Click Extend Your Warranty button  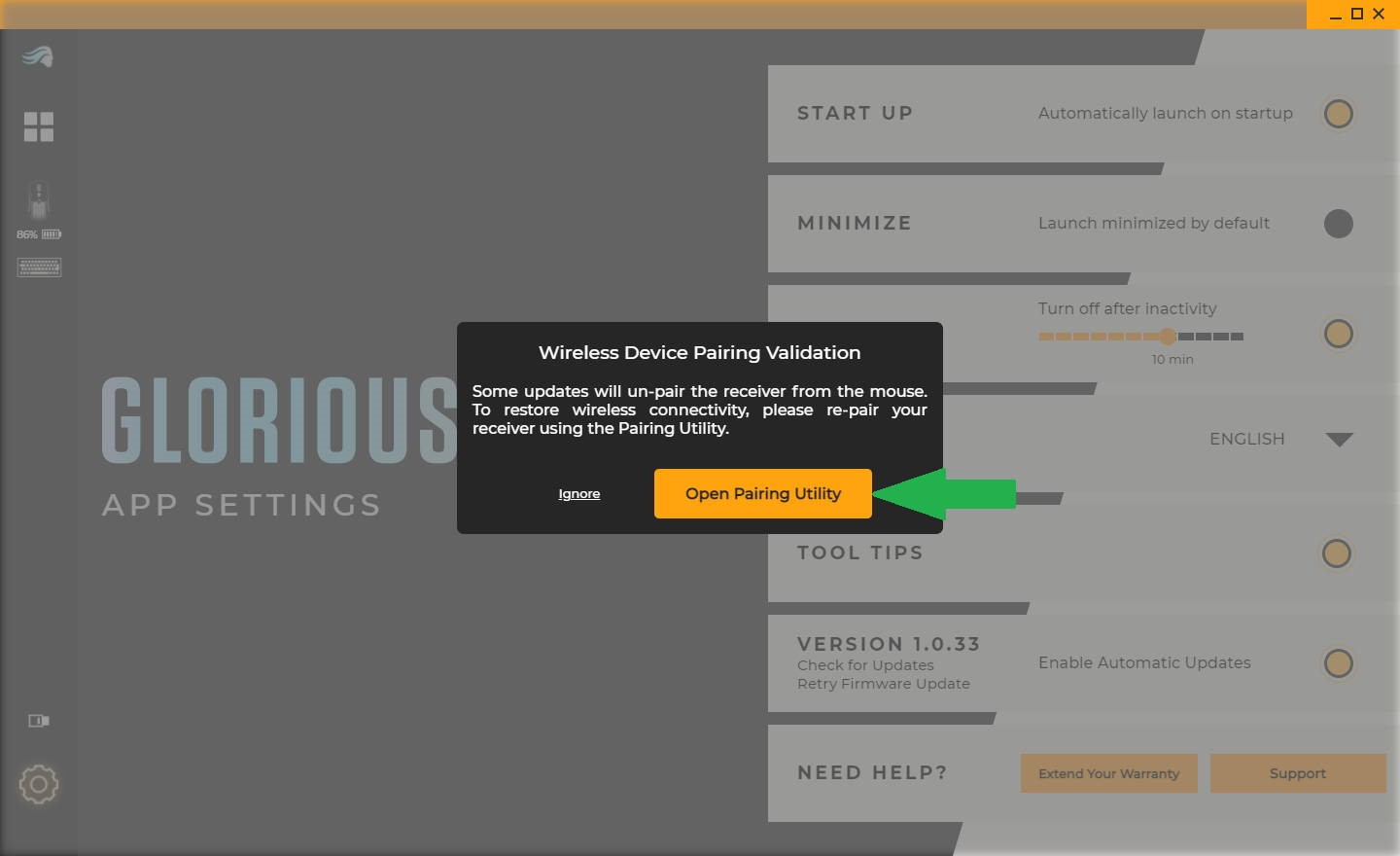1109,773
